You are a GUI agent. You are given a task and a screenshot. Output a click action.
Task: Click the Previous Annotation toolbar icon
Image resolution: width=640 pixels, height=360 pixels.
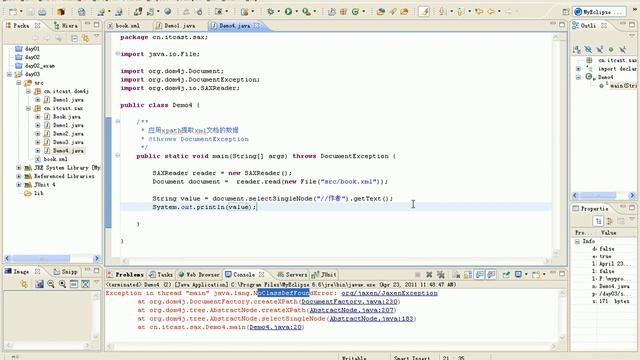coord(460,12)
